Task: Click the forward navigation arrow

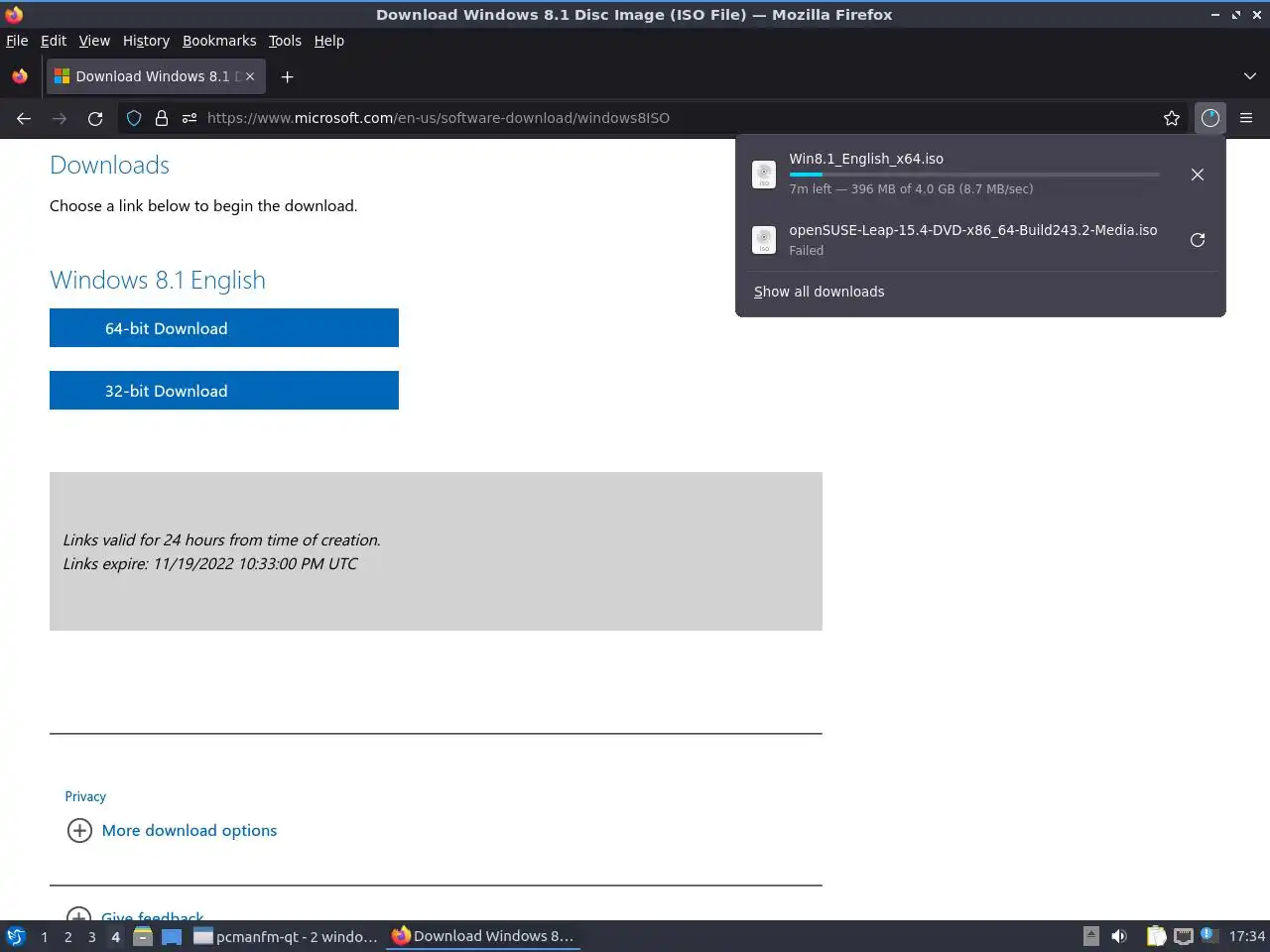Action: 60,118
